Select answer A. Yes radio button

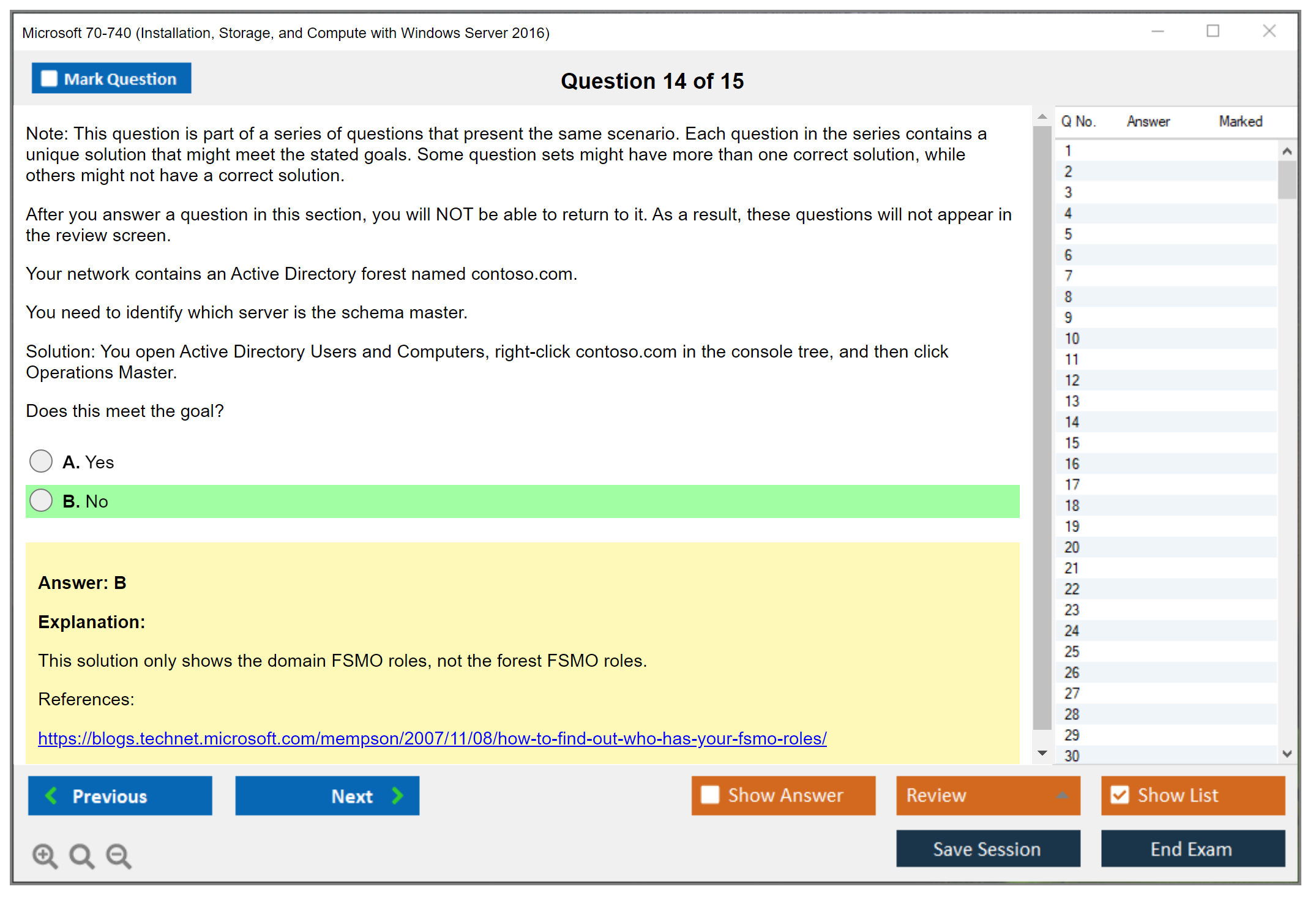pyautogui.click(x=41, y=462)
